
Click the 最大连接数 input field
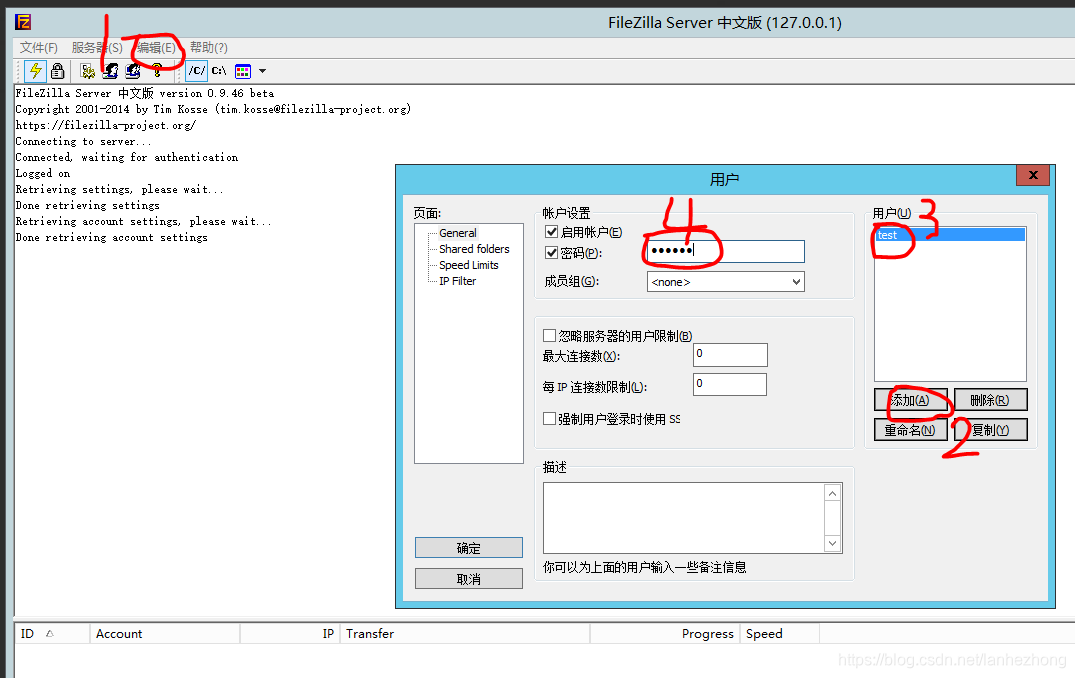[x=730, y=354]
